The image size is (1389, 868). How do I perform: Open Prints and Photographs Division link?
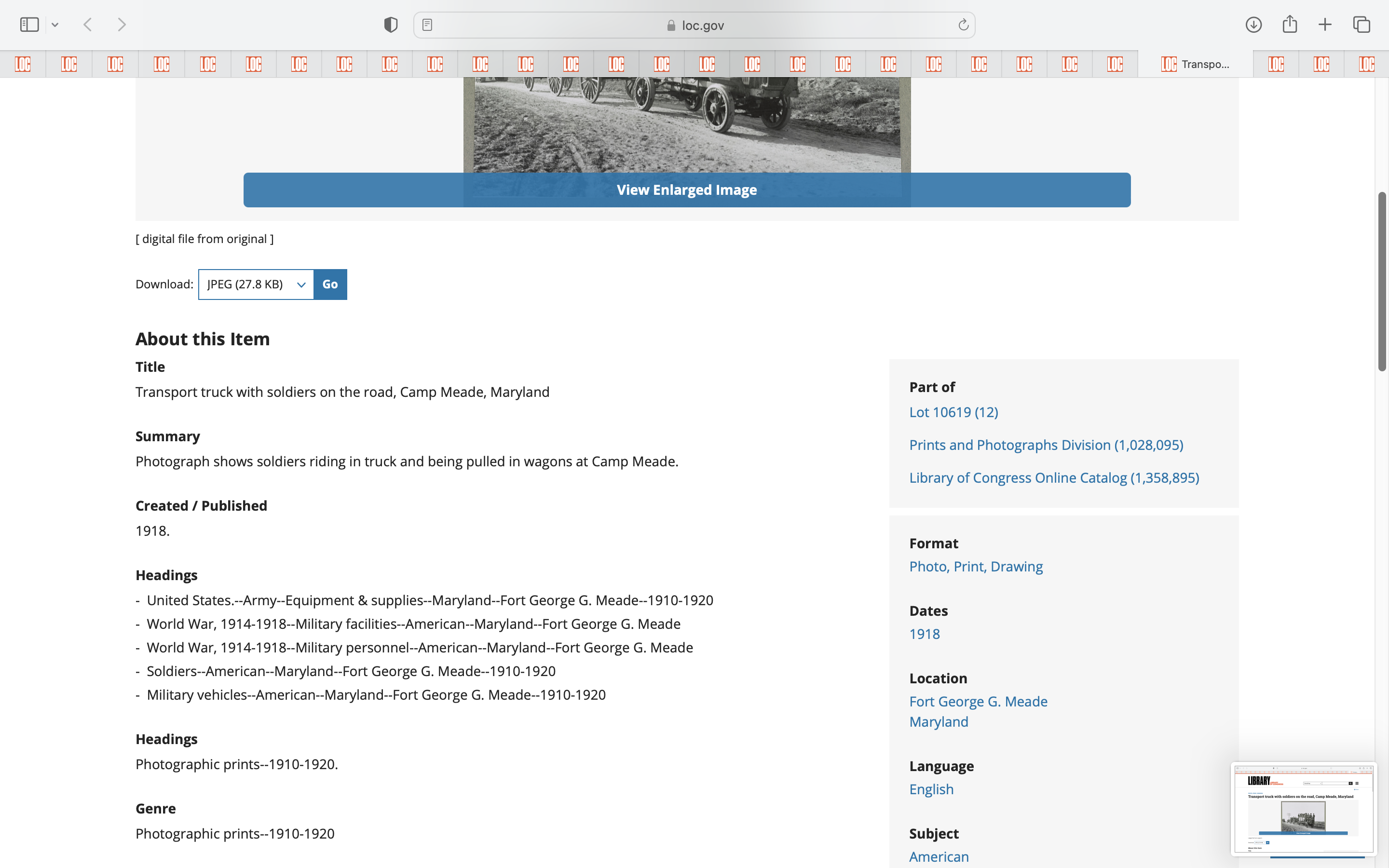[1046, 445]
